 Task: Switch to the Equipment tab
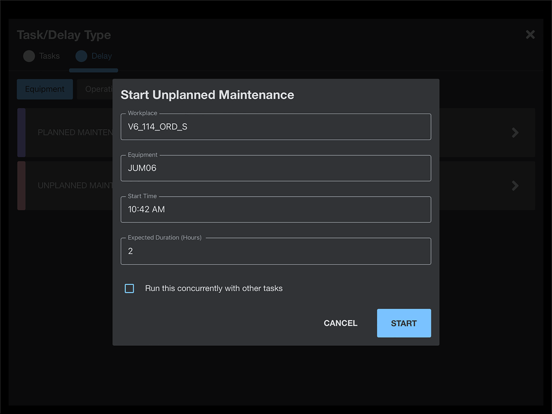(x=45, y=89)
